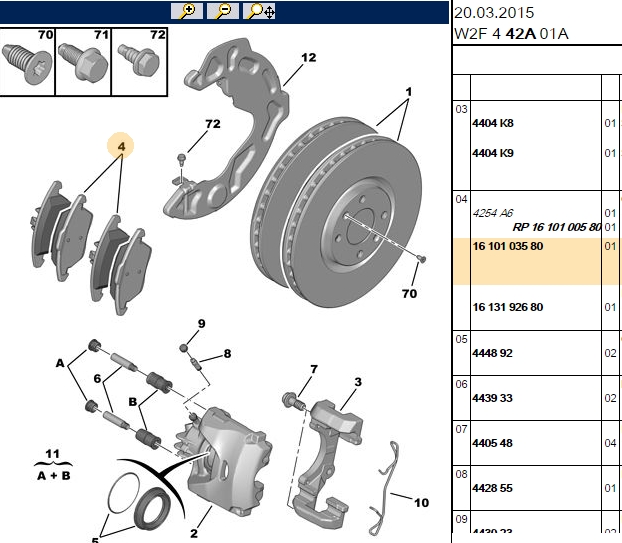Select highlighted callout 4 for brake pads
622x543 pixels.
click(x=121, y=146)
